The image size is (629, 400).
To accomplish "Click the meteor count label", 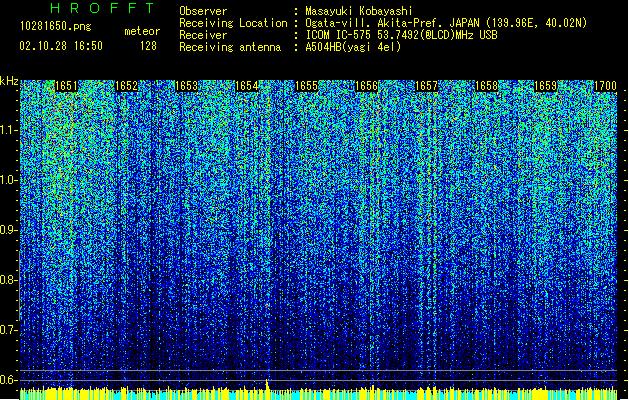I will (142, 31).
